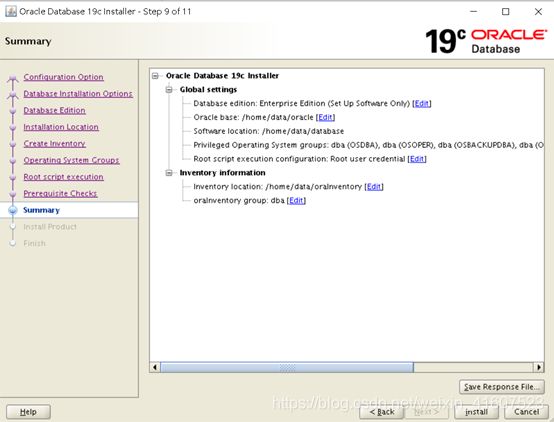Screen dimensions: 554x422
Task: Minimize the installer window
Action: coord(473,12)
